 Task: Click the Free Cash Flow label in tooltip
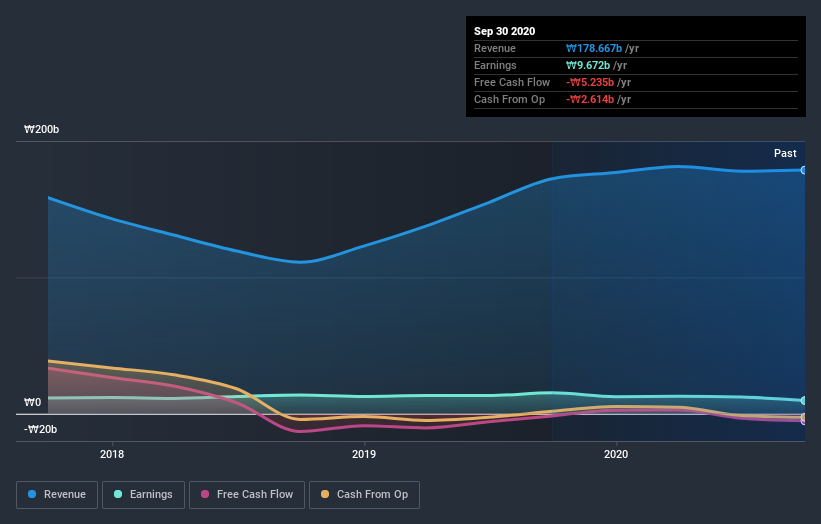512,82
